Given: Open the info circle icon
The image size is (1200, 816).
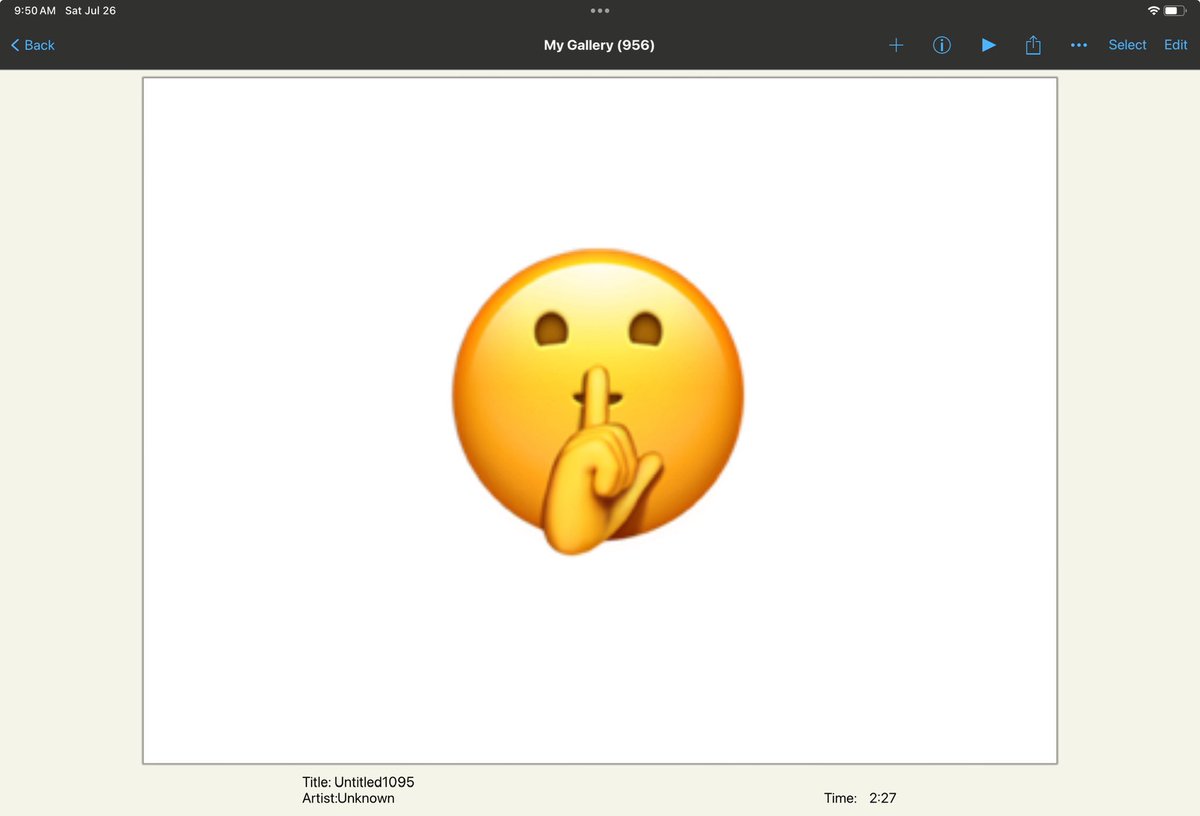Looking at the screenshot, I should tap(941, 45).
